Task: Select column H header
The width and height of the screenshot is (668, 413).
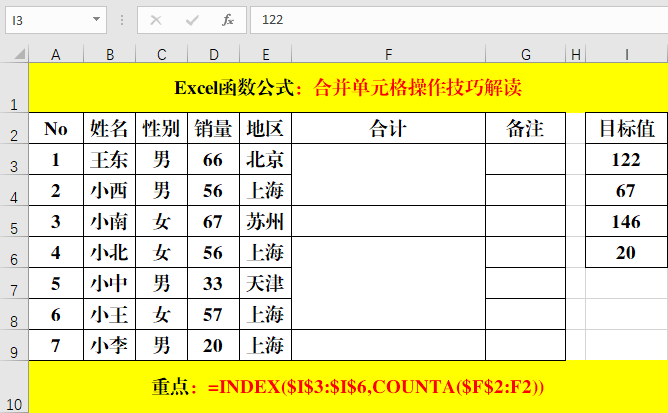Action: (x=576, y=55)
